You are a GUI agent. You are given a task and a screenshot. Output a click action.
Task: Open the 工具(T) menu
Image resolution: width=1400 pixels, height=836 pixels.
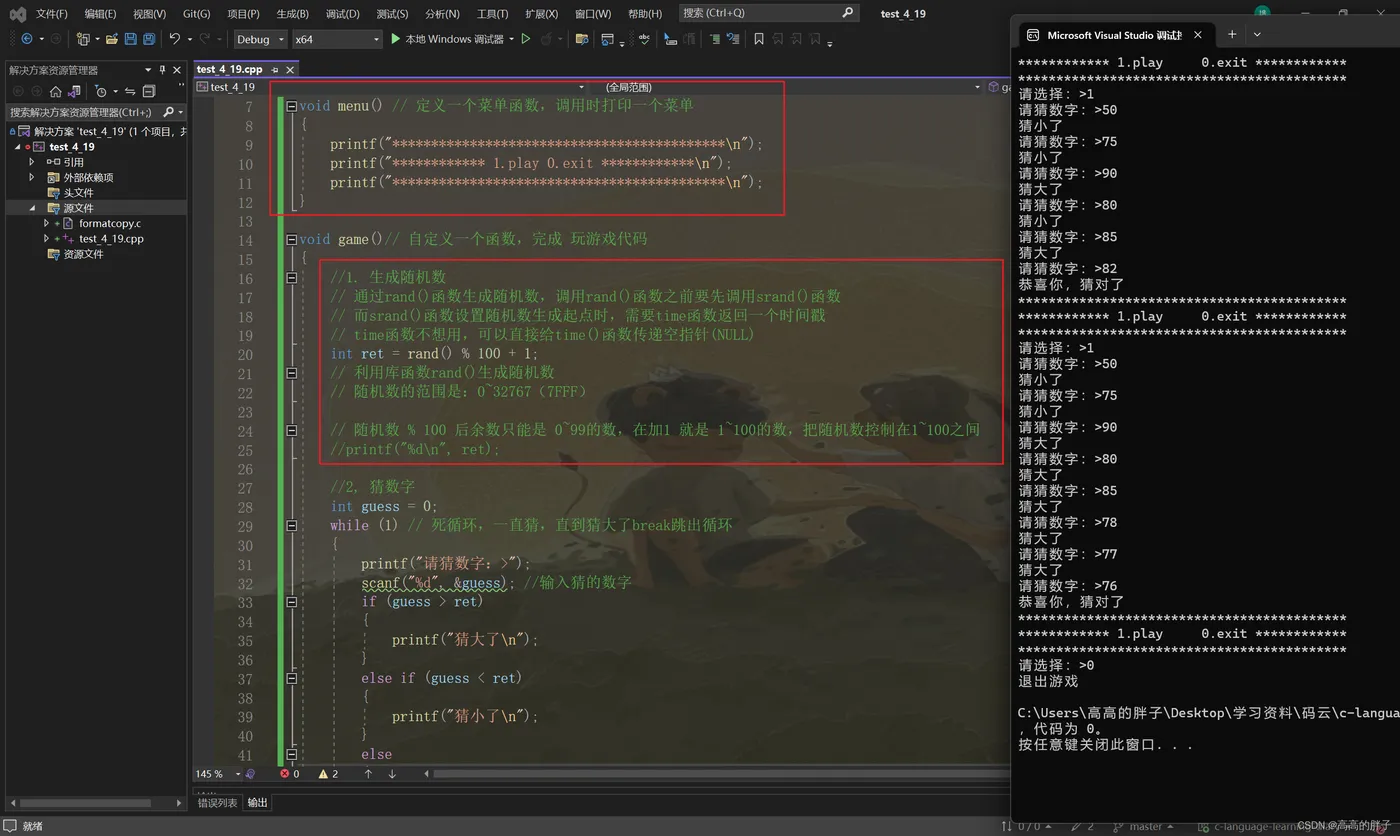click(x=492, y=14)
